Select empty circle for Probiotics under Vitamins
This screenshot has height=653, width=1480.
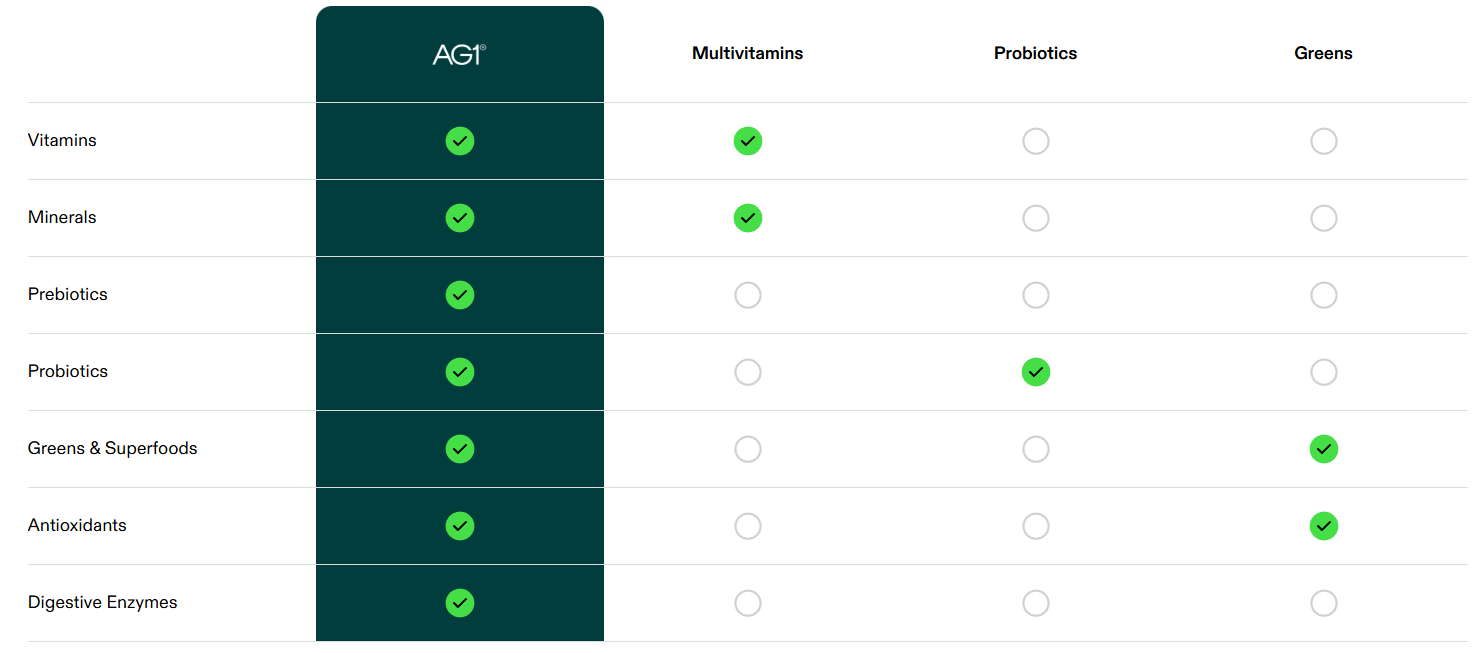[x=1036, y=141]
